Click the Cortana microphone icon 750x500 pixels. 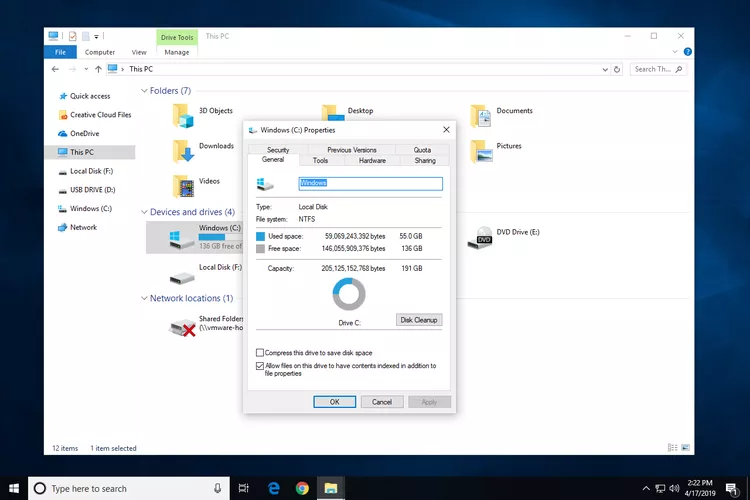pos(217,488)
